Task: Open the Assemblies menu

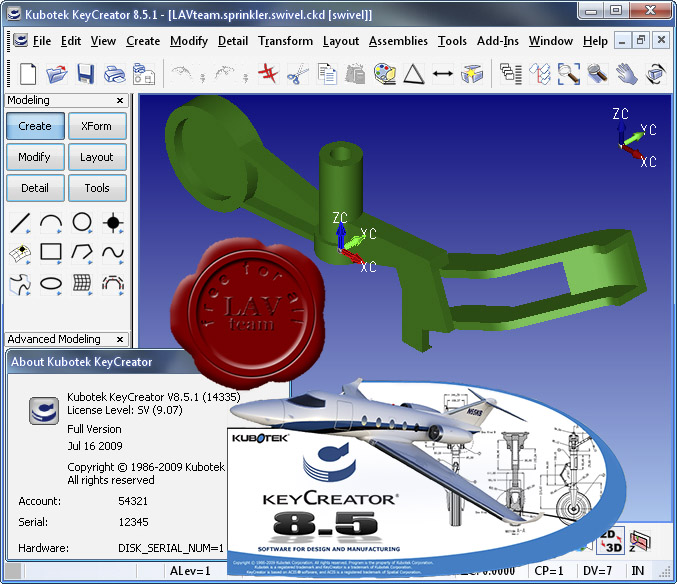Action: point(398,41)
